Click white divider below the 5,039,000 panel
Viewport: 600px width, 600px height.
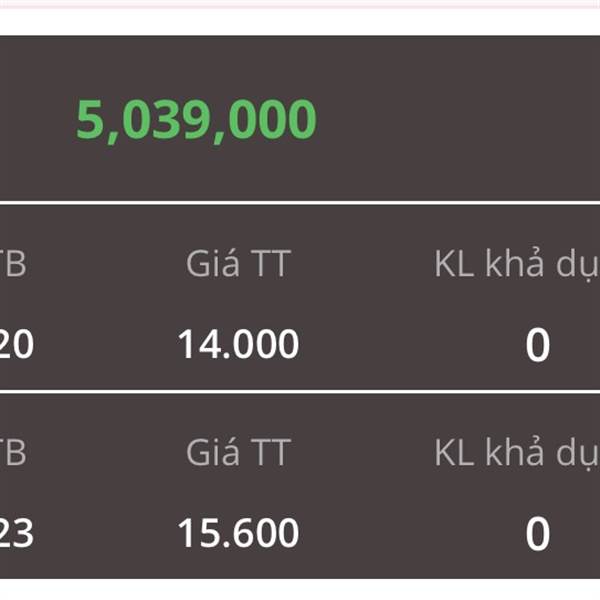coord(300,202)
